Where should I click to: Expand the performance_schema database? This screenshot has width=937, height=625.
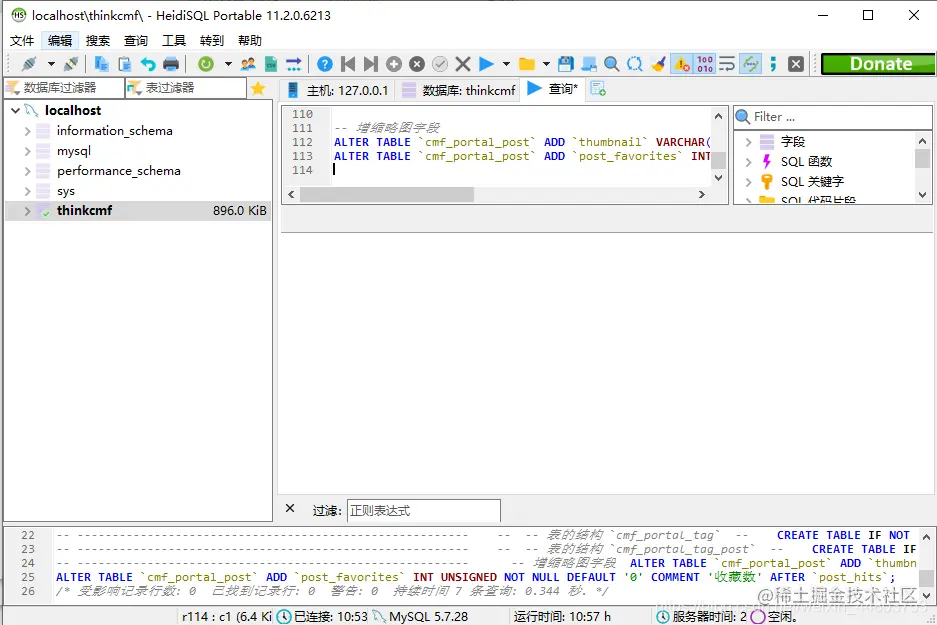coord(27,171)
